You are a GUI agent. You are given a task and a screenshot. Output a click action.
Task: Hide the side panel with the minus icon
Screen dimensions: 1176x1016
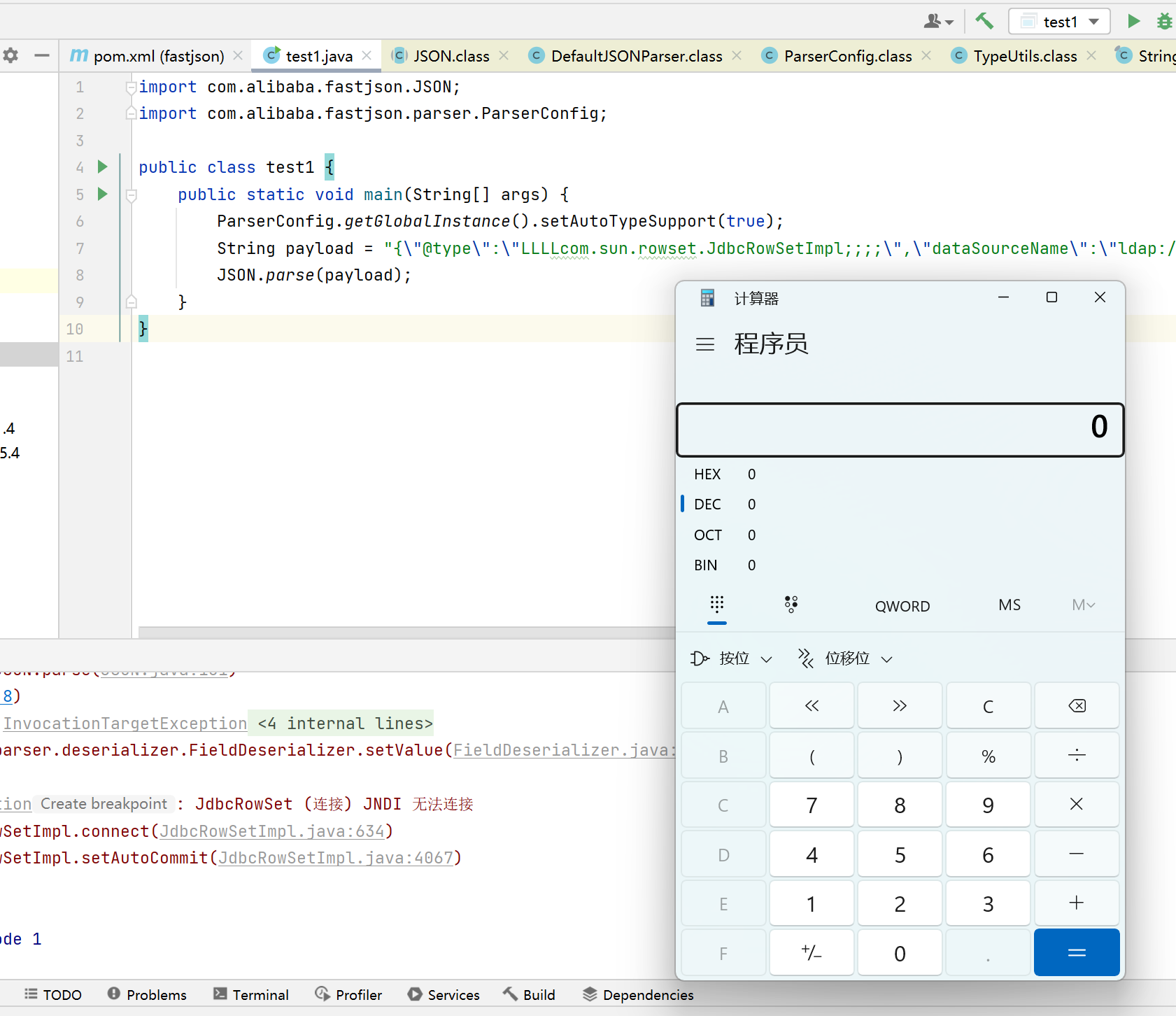(x=42, y=55)
